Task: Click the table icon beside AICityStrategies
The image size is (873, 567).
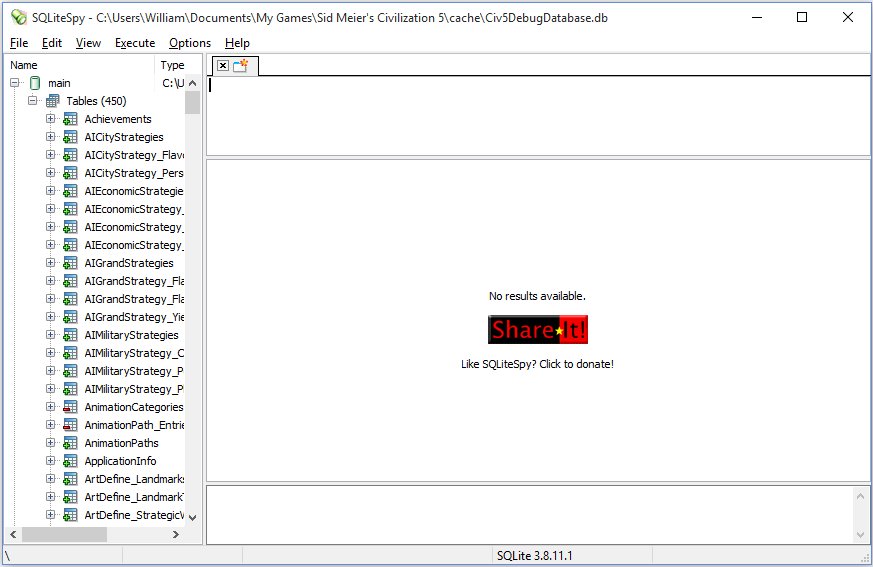Action: click(70, 137)
